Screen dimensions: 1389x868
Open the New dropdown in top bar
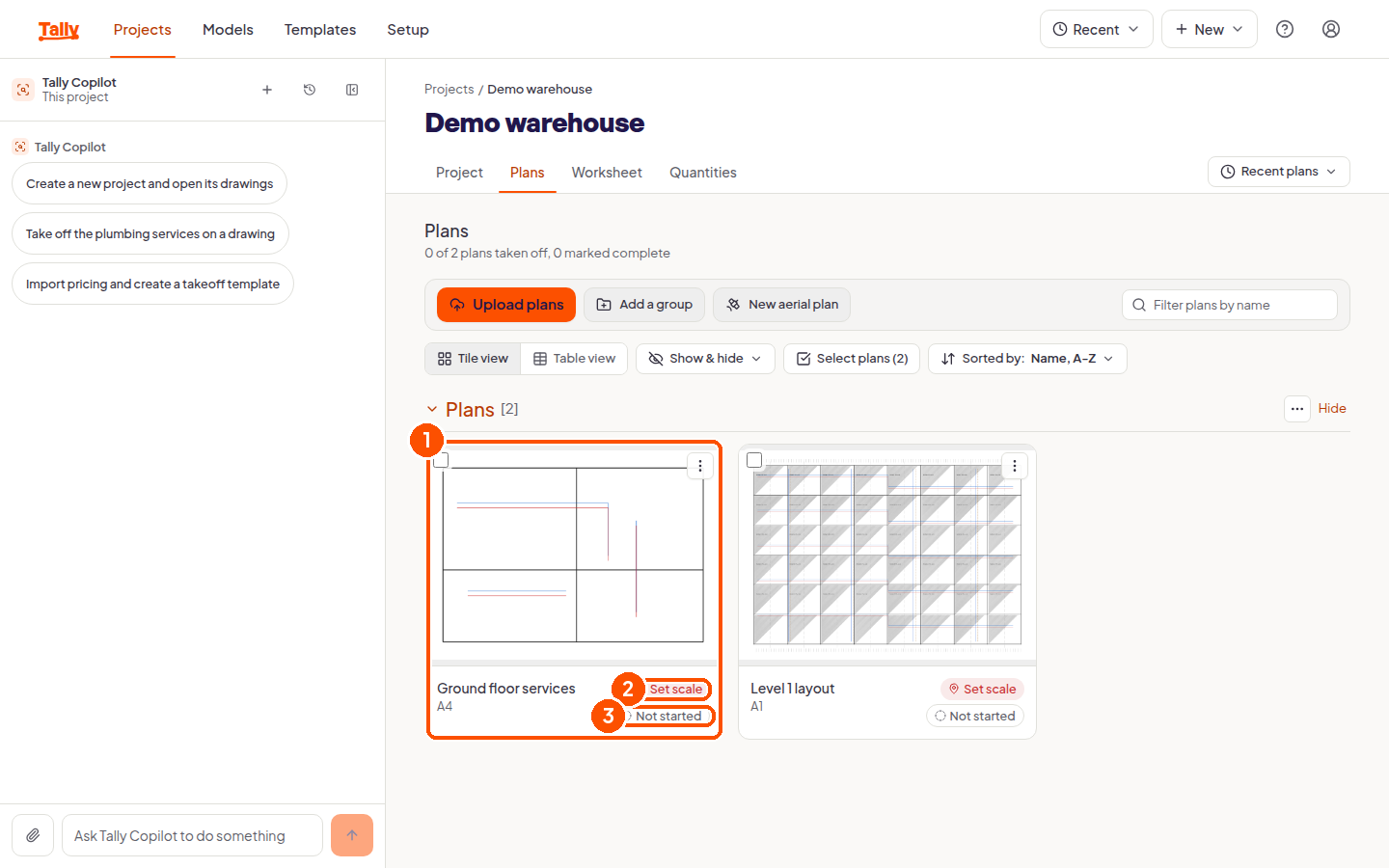coord(1210,29)
